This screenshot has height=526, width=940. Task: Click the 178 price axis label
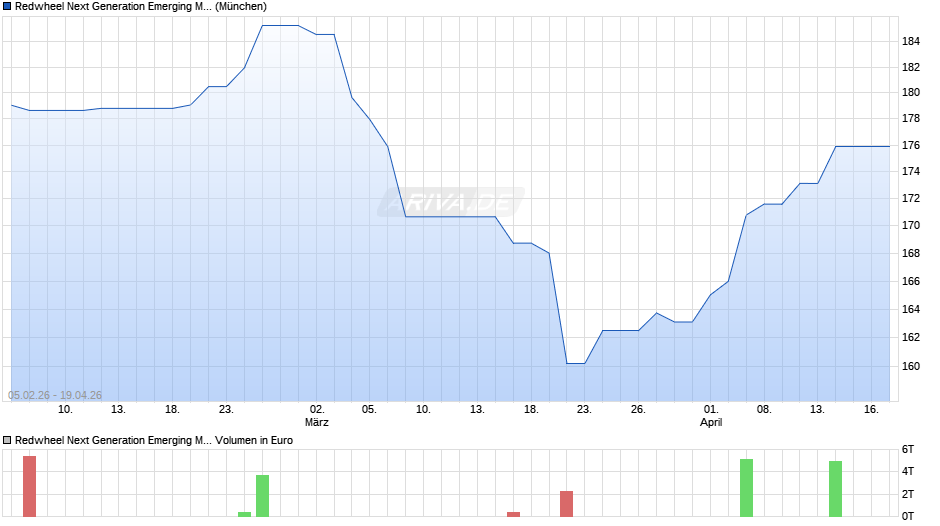(911, 119)
